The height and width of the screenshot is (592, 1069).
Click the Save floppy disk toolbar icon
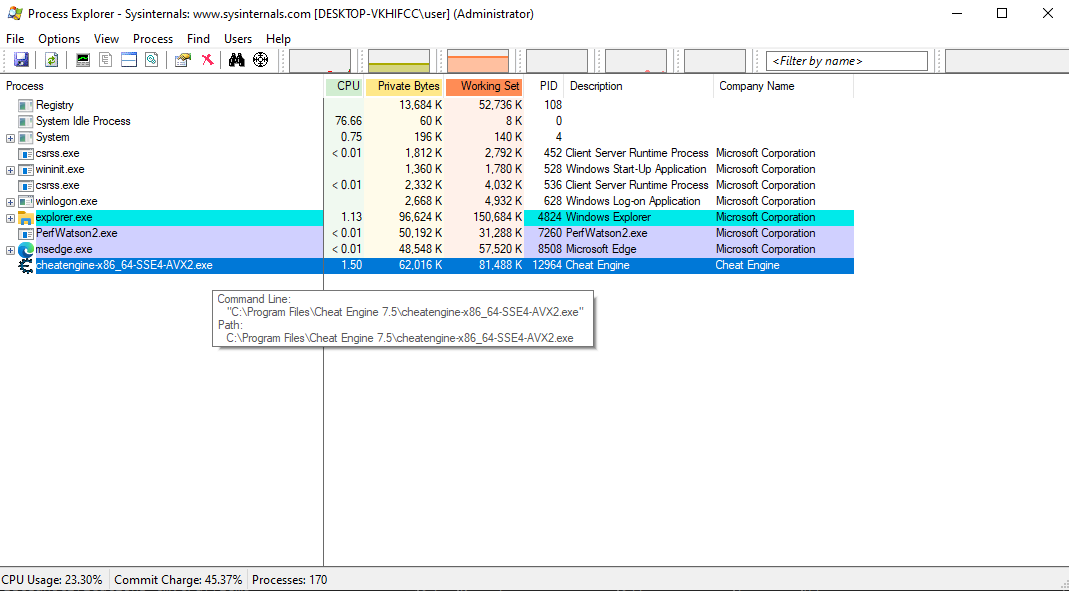click(x=21, y=60)
